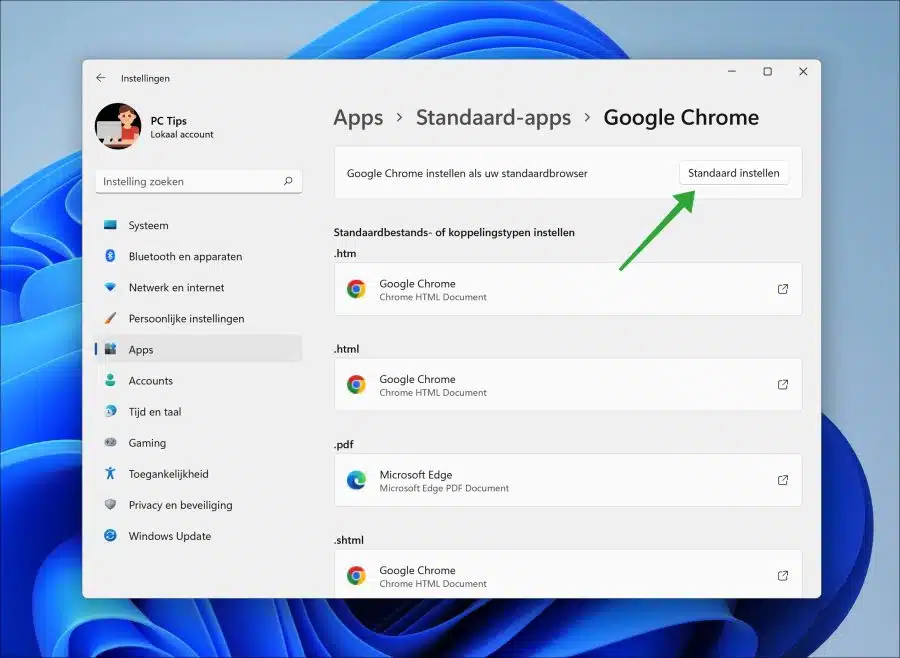The height and width of the screenshot is (658, 900).
Task: Open Windows Update in sidebar
Action: [x=199, y=536]
